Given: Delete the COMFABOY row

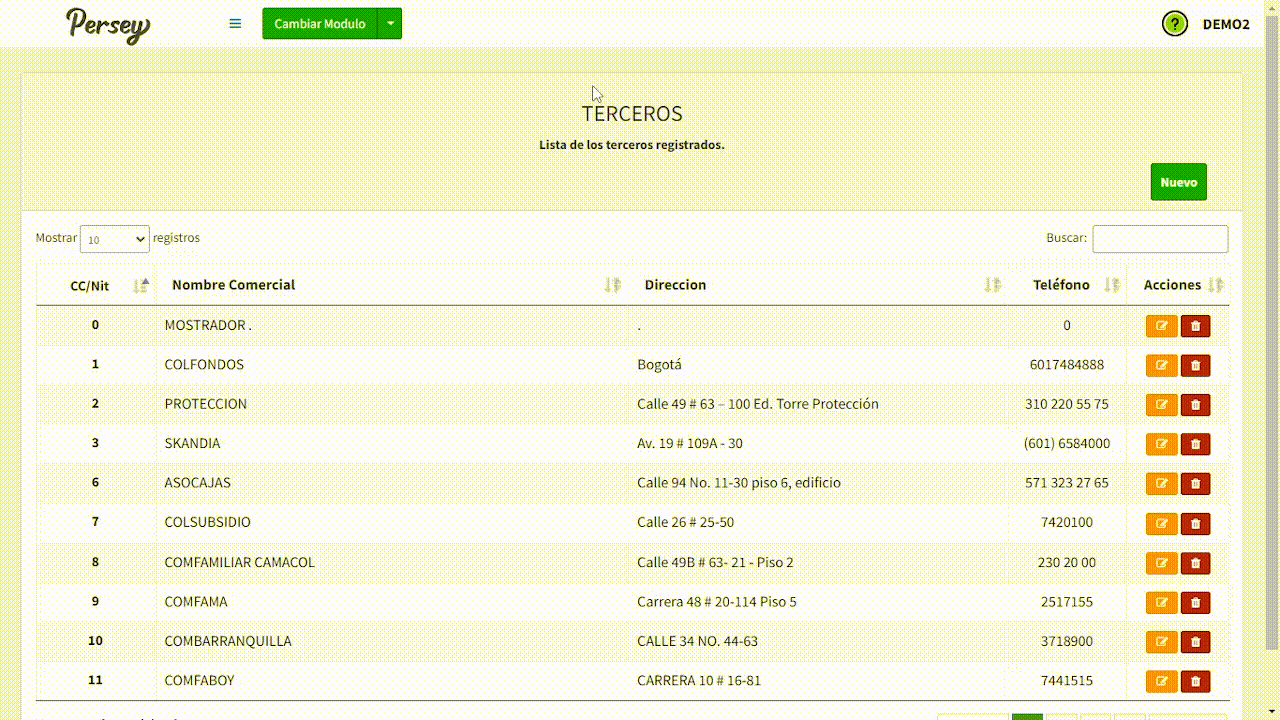Looking at the screenshot, I should pos(1195,681).
